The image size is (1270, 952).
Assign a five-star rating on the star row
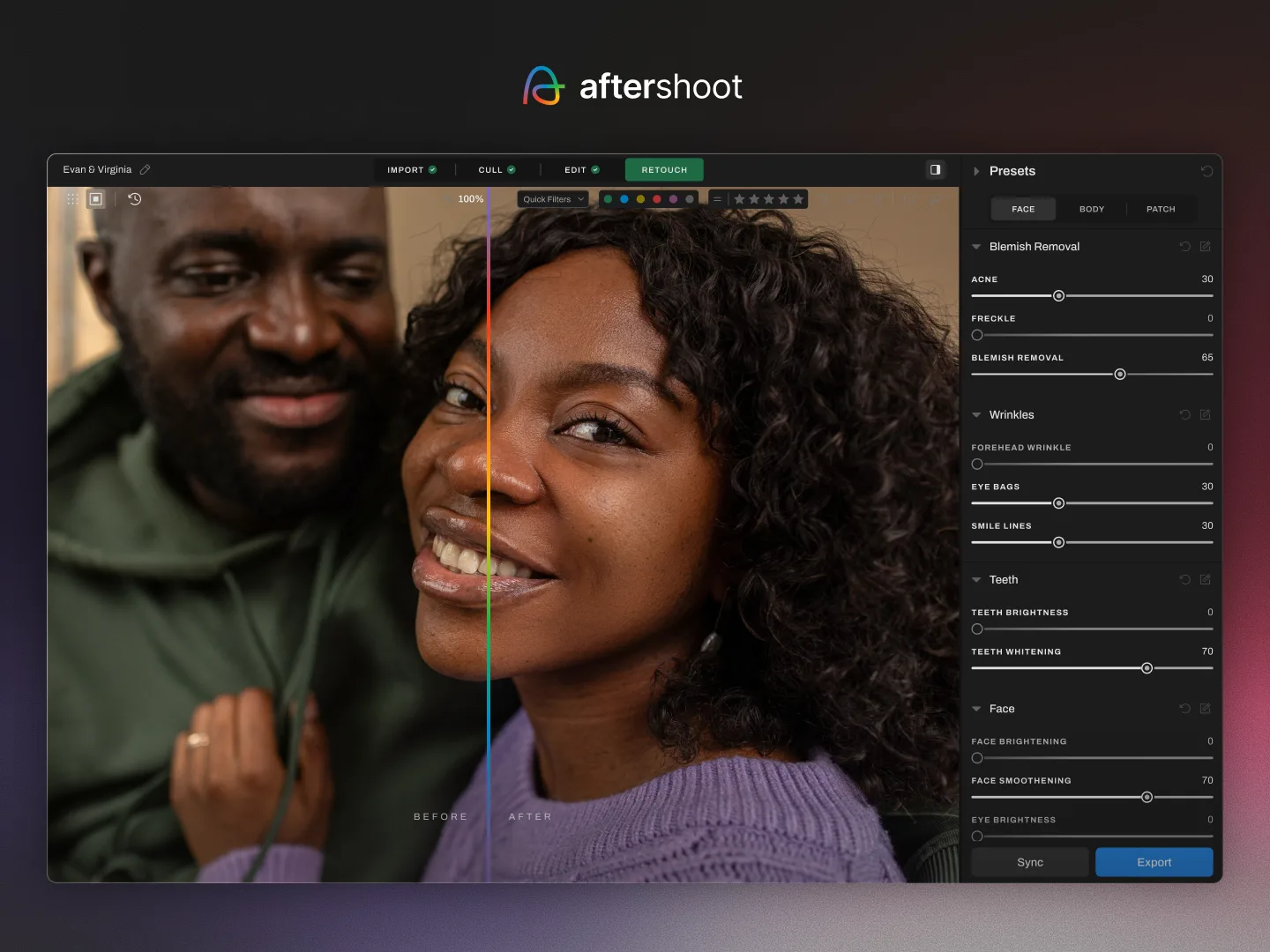pos(798,199)
